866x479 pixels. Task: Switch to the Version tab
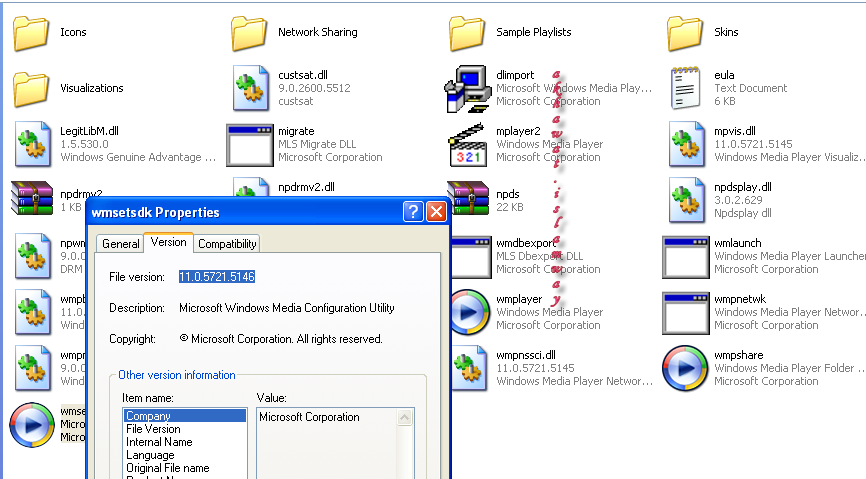(168, 242)
